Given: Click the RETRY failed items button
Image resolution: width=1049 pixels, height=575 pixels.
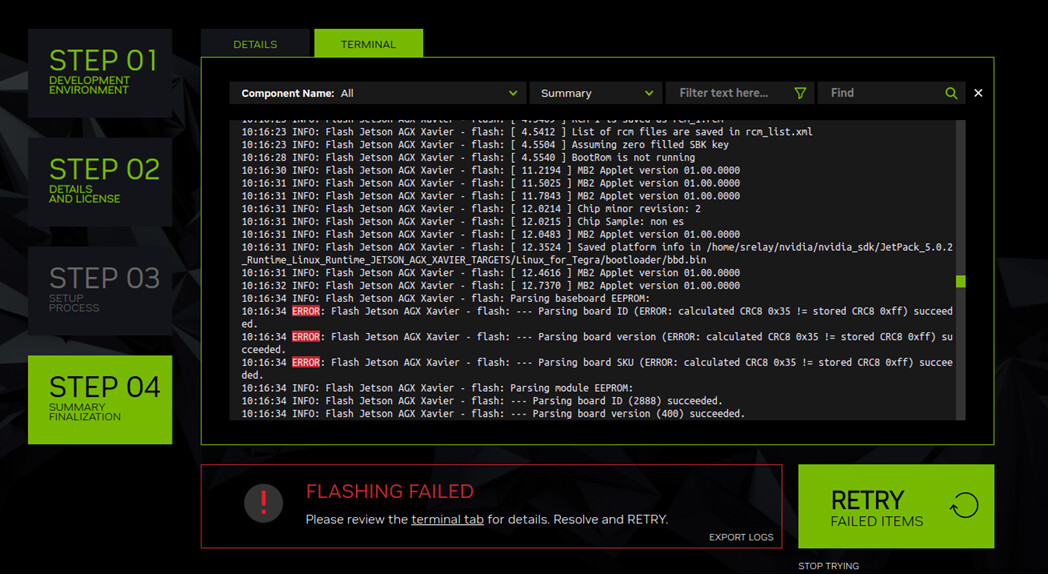Looking at the screenshot, I should [896, 506].
